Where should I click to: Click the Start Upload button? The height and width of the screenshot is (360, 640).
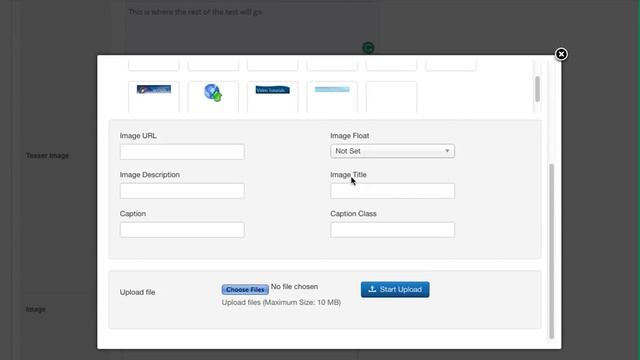(x=395, y=289)
